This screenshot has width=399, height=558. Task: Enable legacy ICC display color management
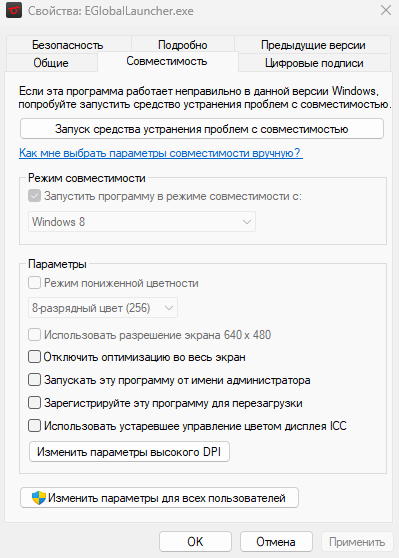pos(34,426)
